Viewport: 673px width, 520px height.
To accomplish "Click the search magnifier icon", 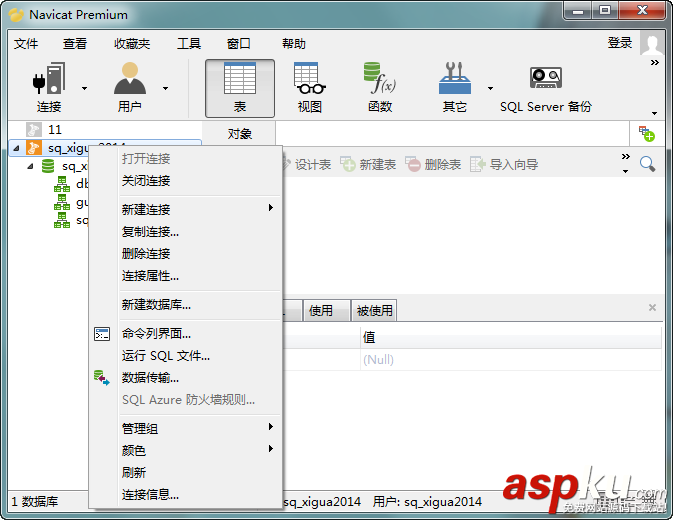I will point(647,164).
